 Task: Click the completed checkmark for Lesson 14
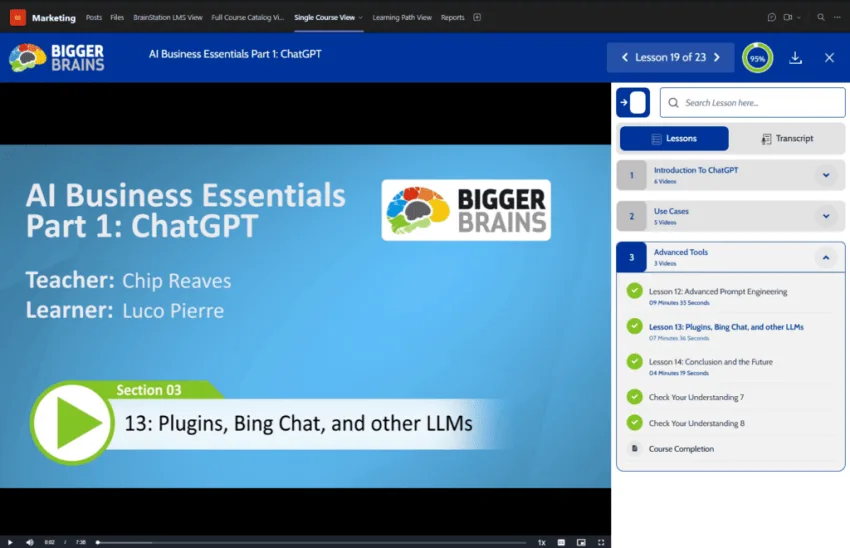(634, 362)
